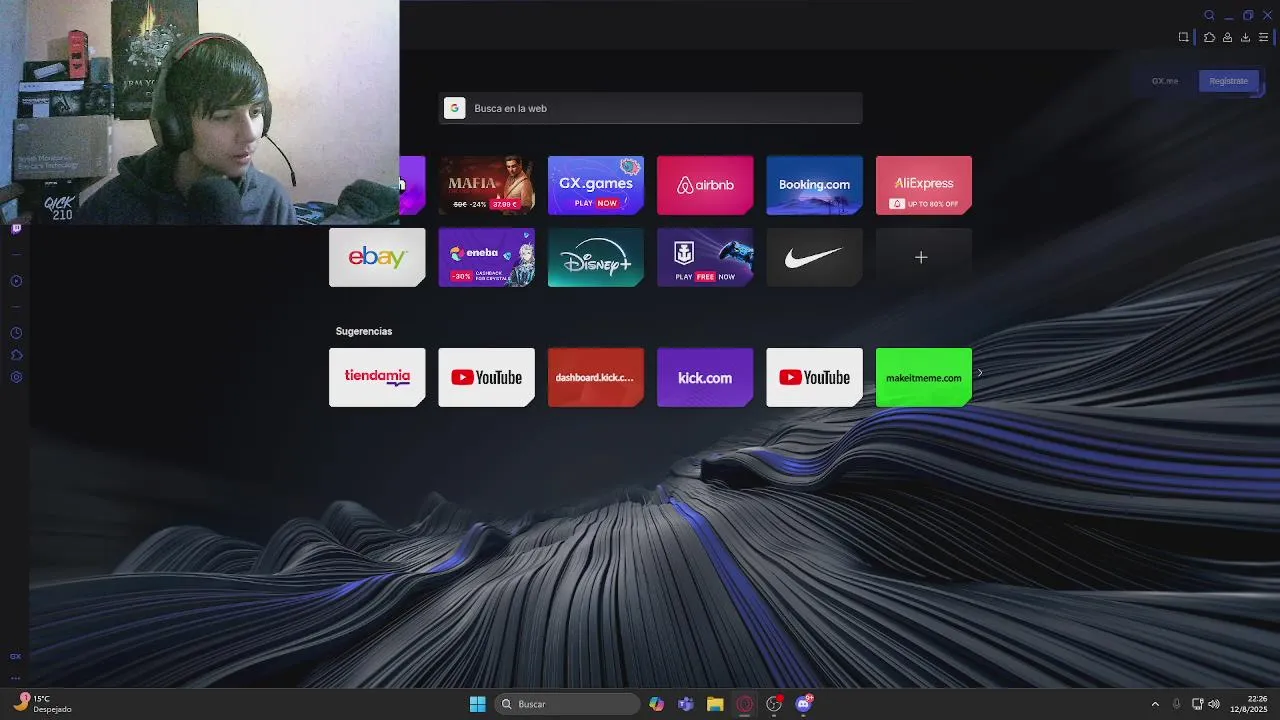Open Twitch in the sidebar
1280x720 pixels.
pos(16,229)
